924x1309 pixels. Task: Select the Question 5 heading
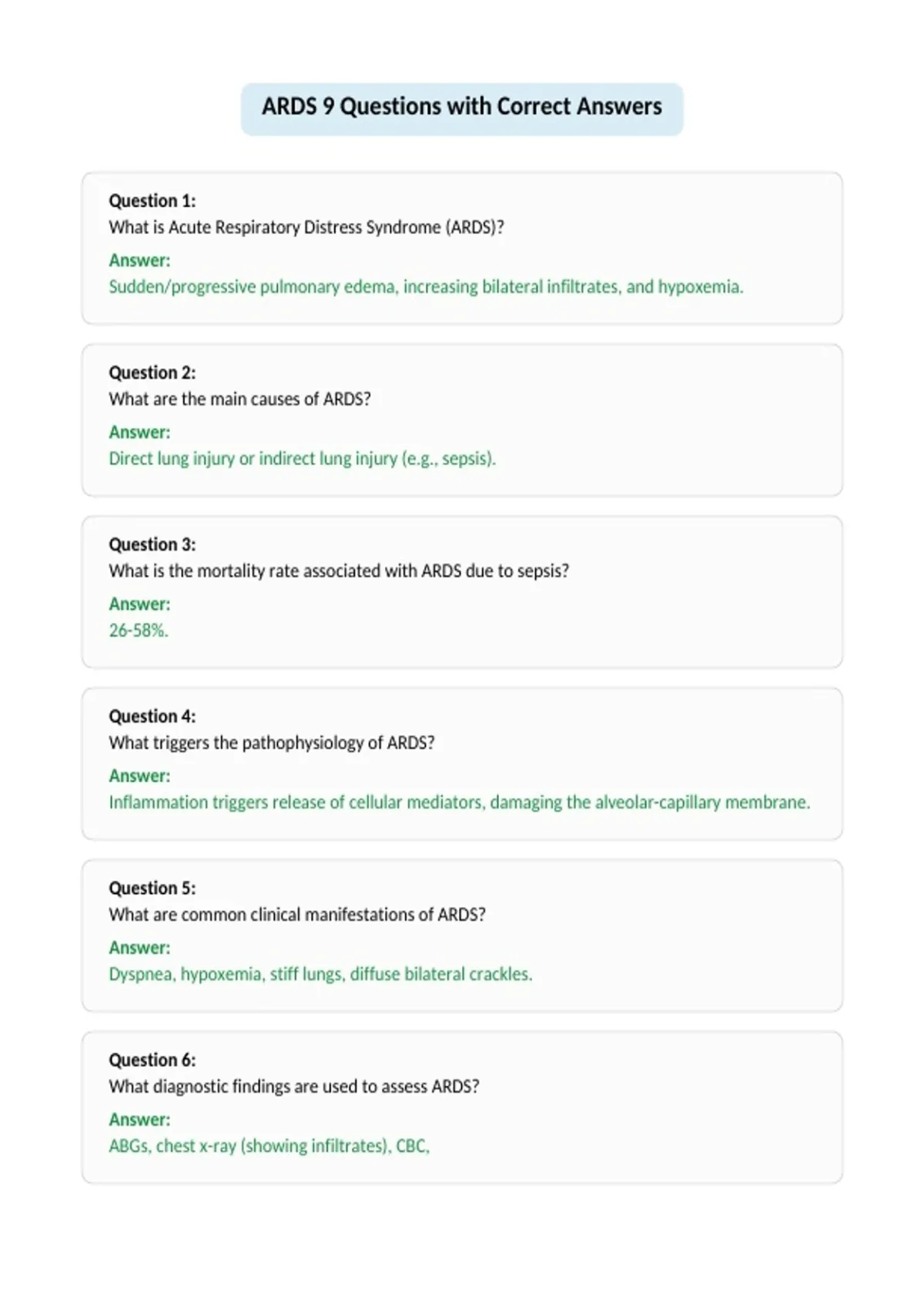[x=152, y=888]
